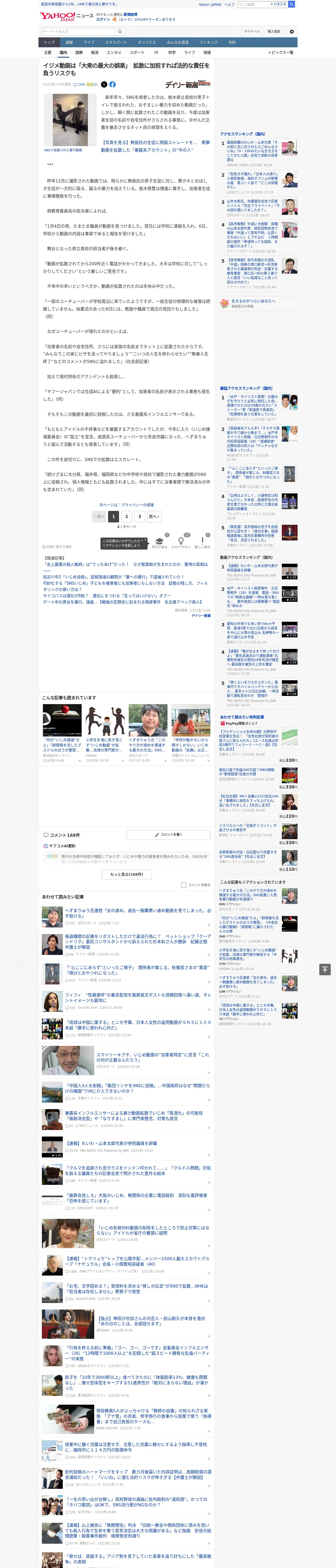Screen dimensions: 336x1568
Task: Click the 学びがある graduation cap reaction
Action: tap(159, 541)
